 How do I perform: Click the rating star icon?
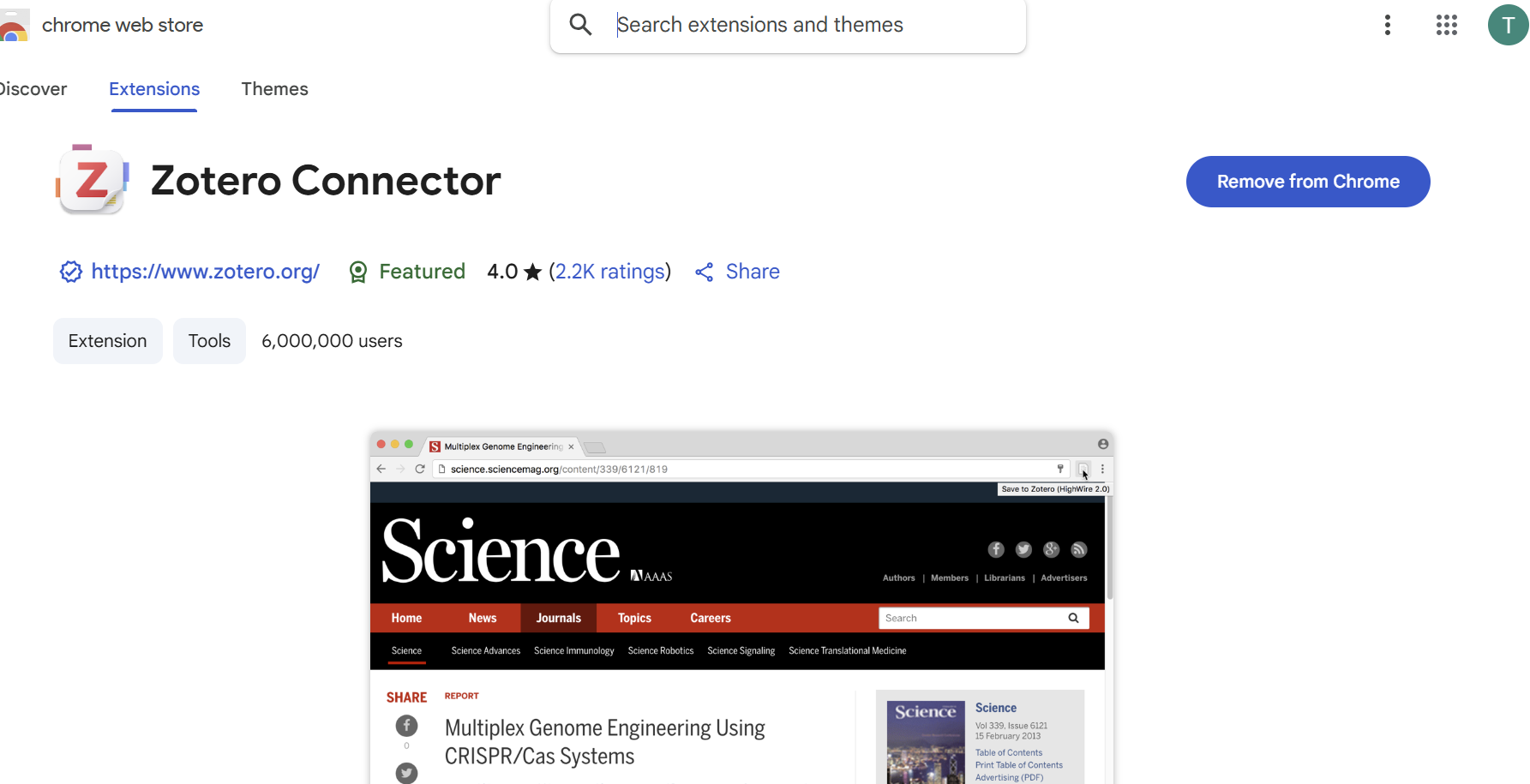(532, 272)
